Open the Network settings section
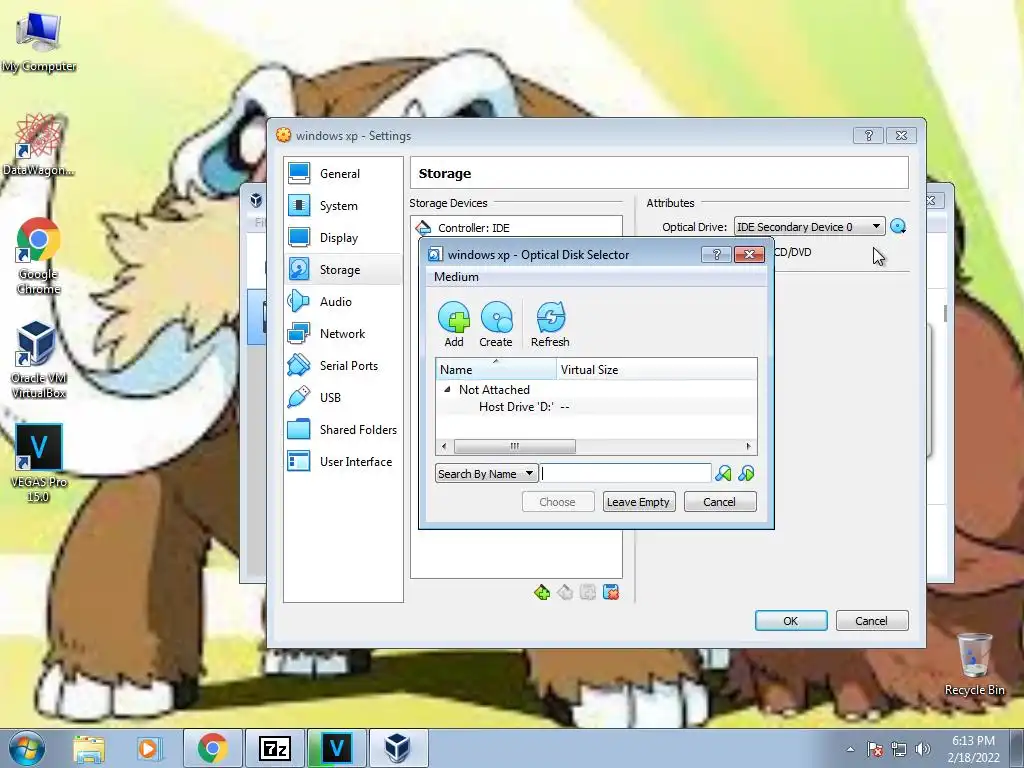This screenshot has height=768, width=1024. [344, 334]
